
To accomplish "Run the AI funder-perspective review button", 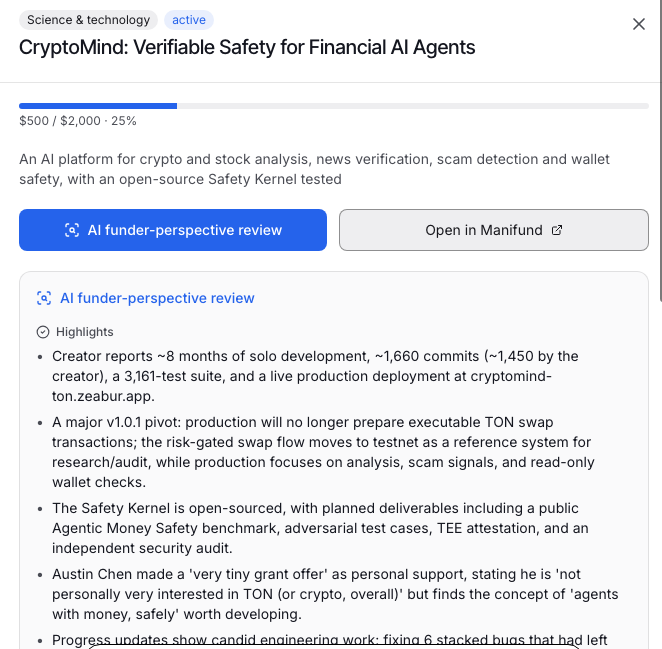I will point(173,230).
